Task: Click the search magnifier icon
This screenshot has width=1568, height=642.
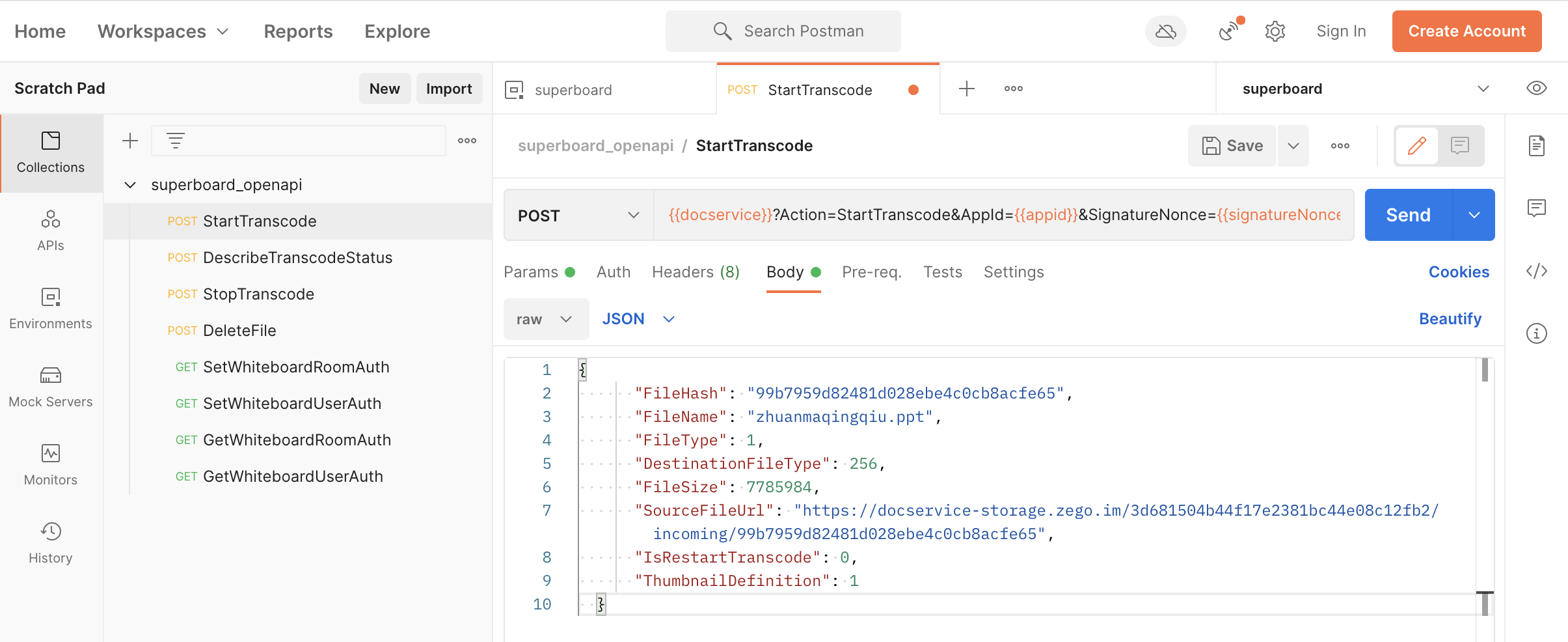Action: [722, 31]
